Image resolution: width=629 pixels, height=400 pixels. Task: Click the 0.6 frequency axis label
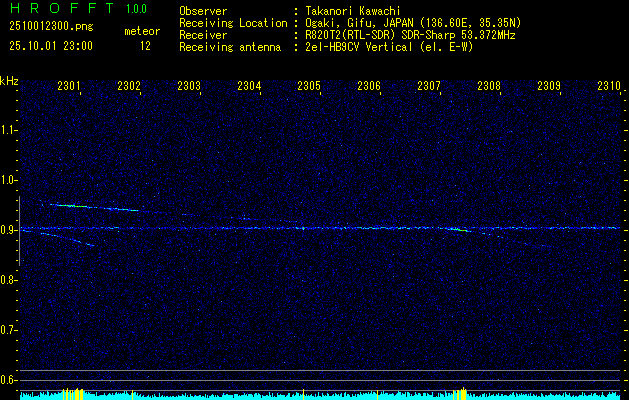[x=9, y=379]
